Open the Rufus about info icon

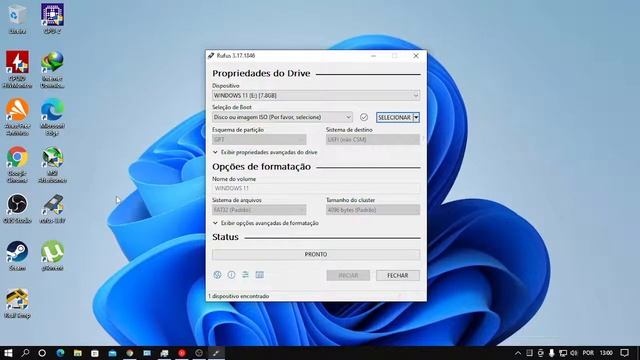pyautogui.click(x=231, y=275)
